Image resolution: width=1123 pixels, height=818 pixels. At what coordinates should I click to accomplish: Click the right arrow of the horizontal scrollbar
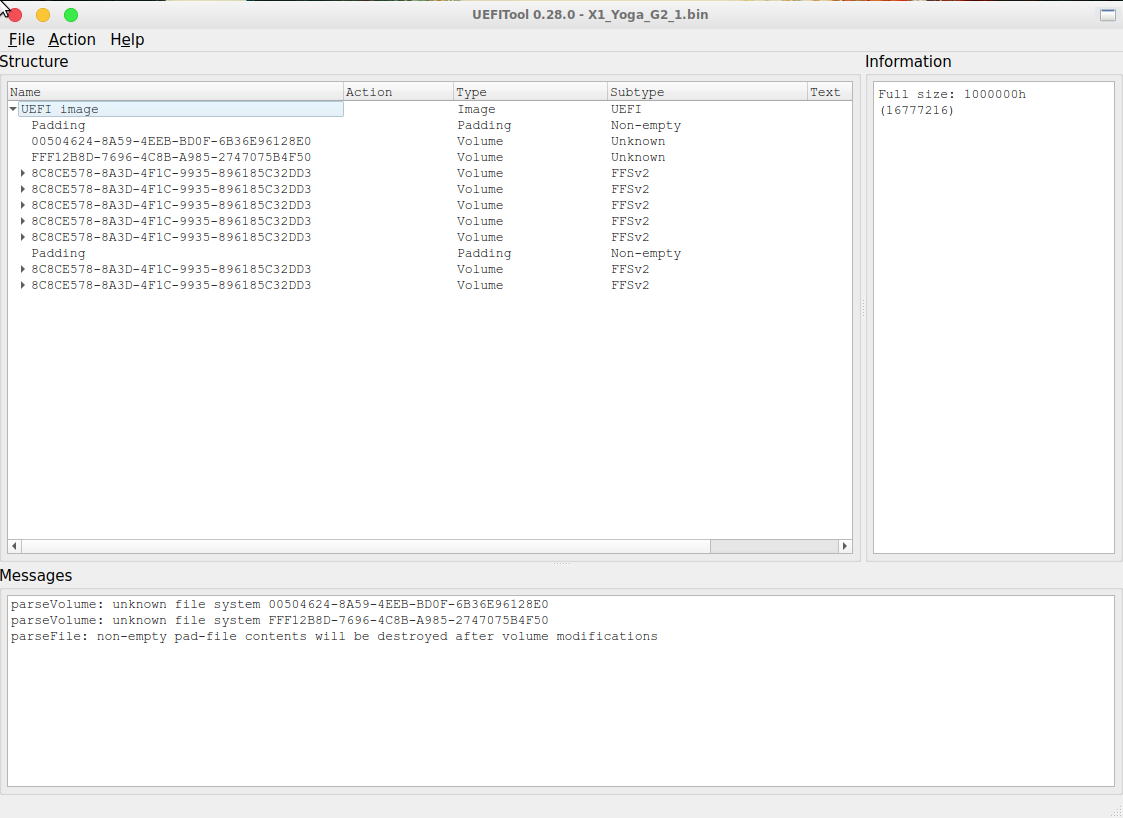845,546
